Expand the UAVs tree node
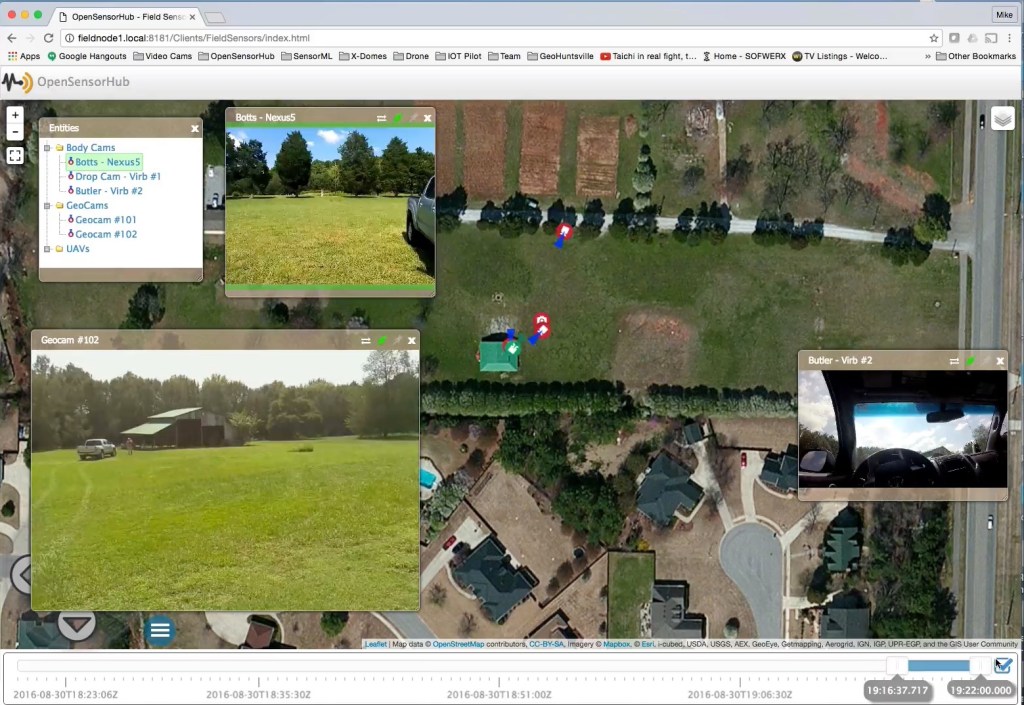The width and height of the screenshot is (1024, 705). [x=48, y=248]
